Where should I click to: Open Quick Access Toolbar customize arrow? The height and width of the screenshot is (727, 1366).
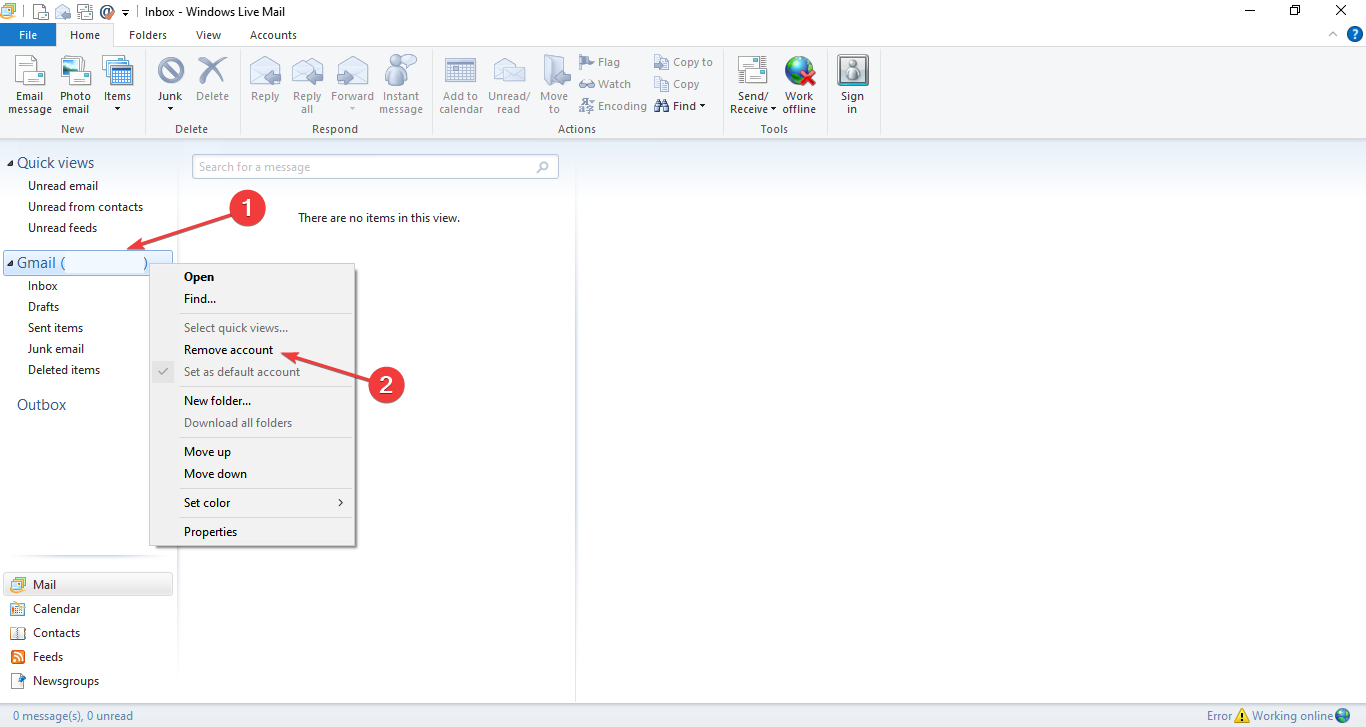point(125,12)
